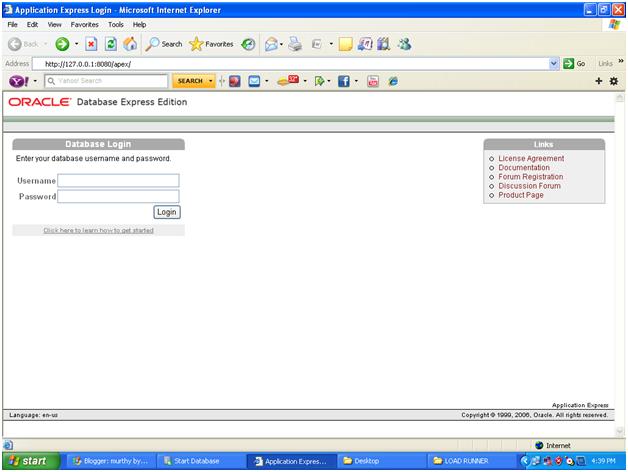Click the page scrollbar up arrow
The width and height of the screenshot is (628, 472).
(x=620, y=97)
